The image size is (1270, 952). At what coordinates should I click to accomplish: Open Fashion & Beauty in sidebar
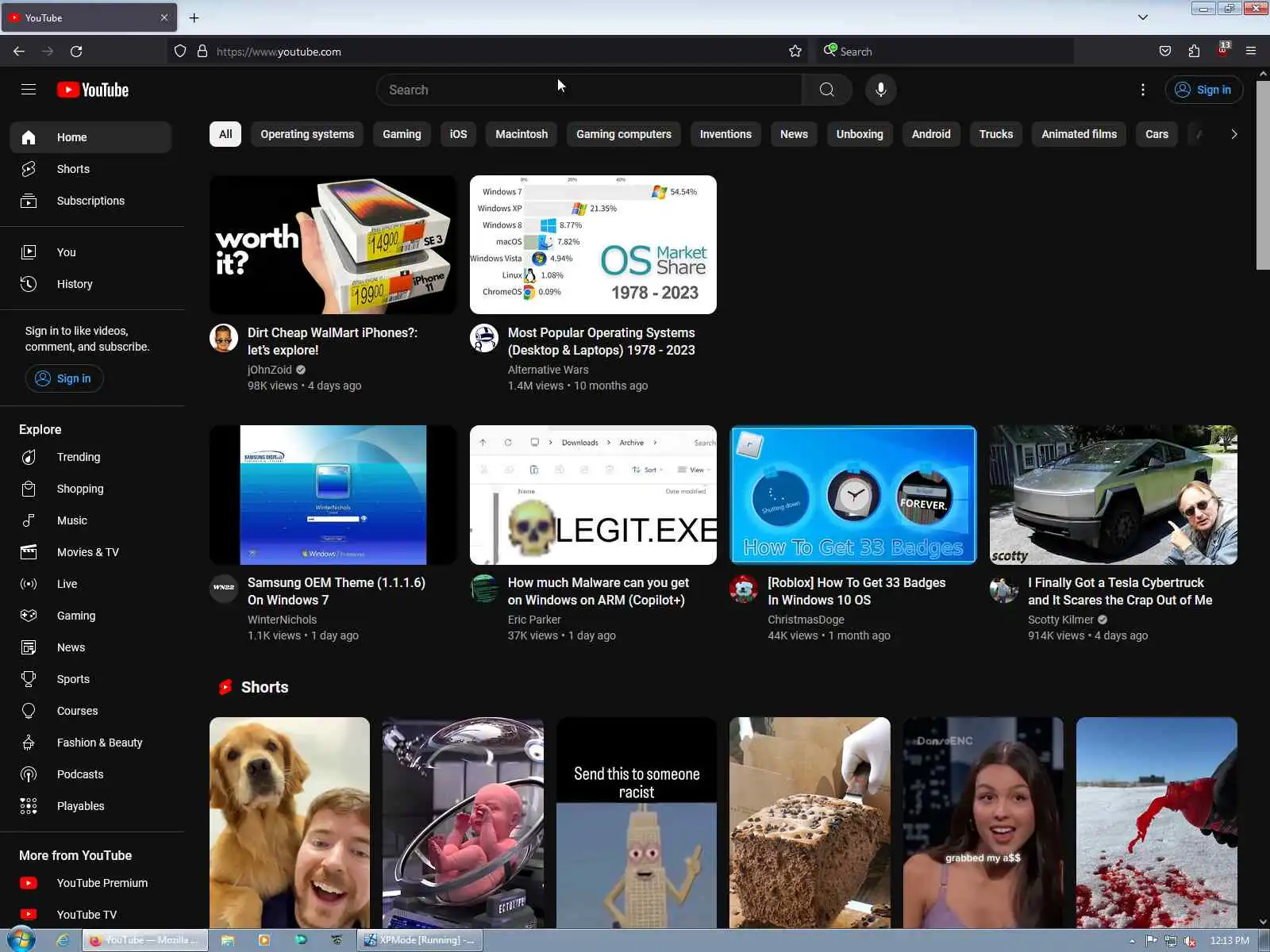(x=90, y=743)
